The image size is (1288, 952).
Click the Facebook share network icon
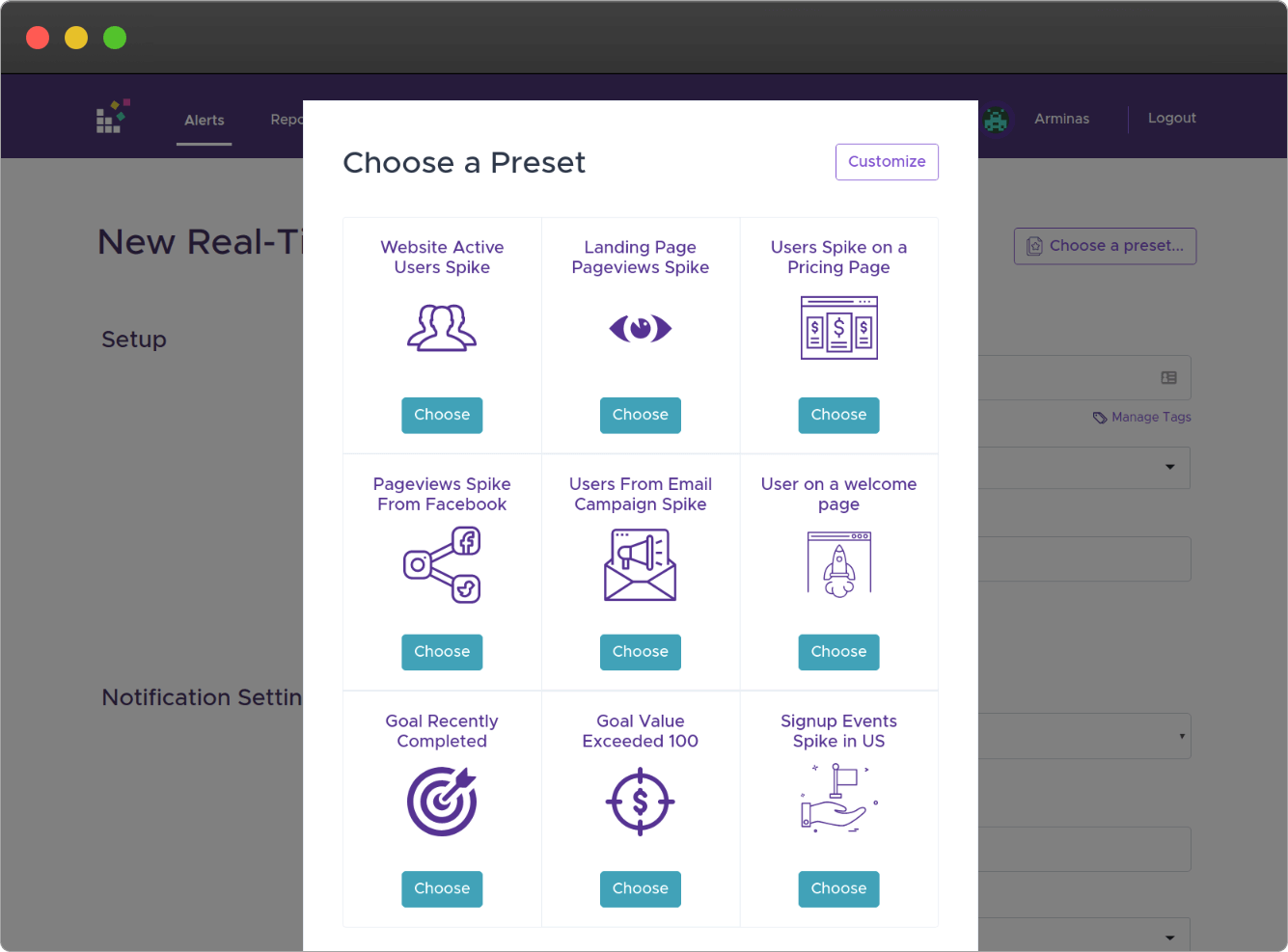pyautogui.click(x=442, y=565)
